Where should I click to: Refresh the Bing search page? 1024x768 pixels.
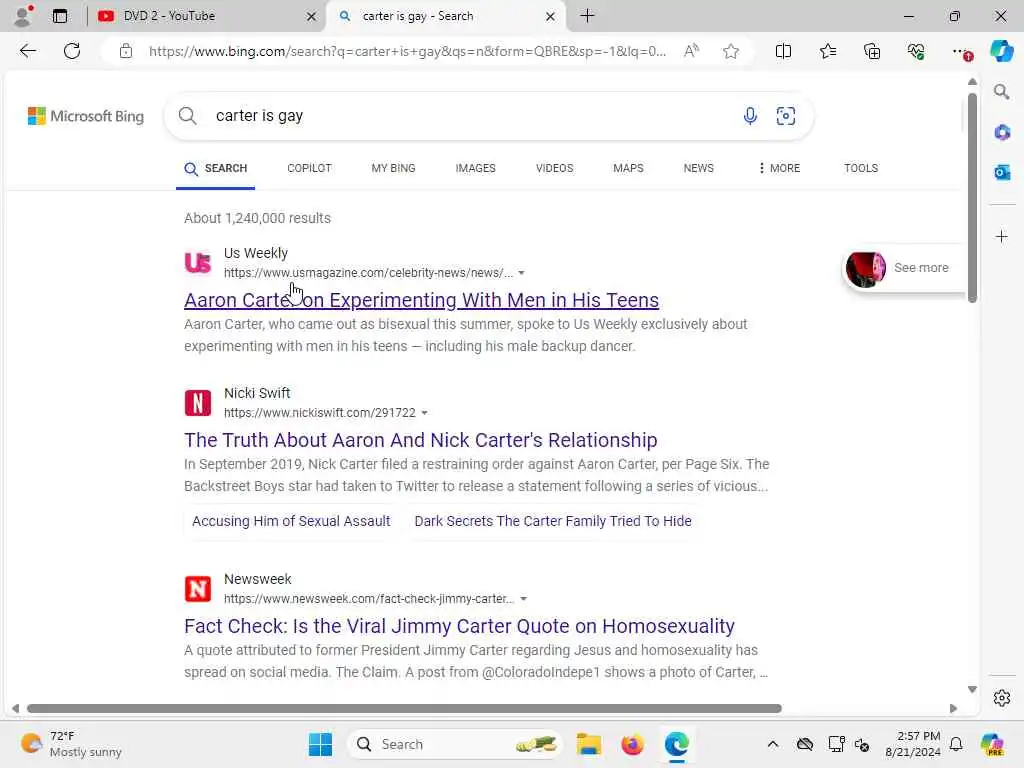point(72,51)
